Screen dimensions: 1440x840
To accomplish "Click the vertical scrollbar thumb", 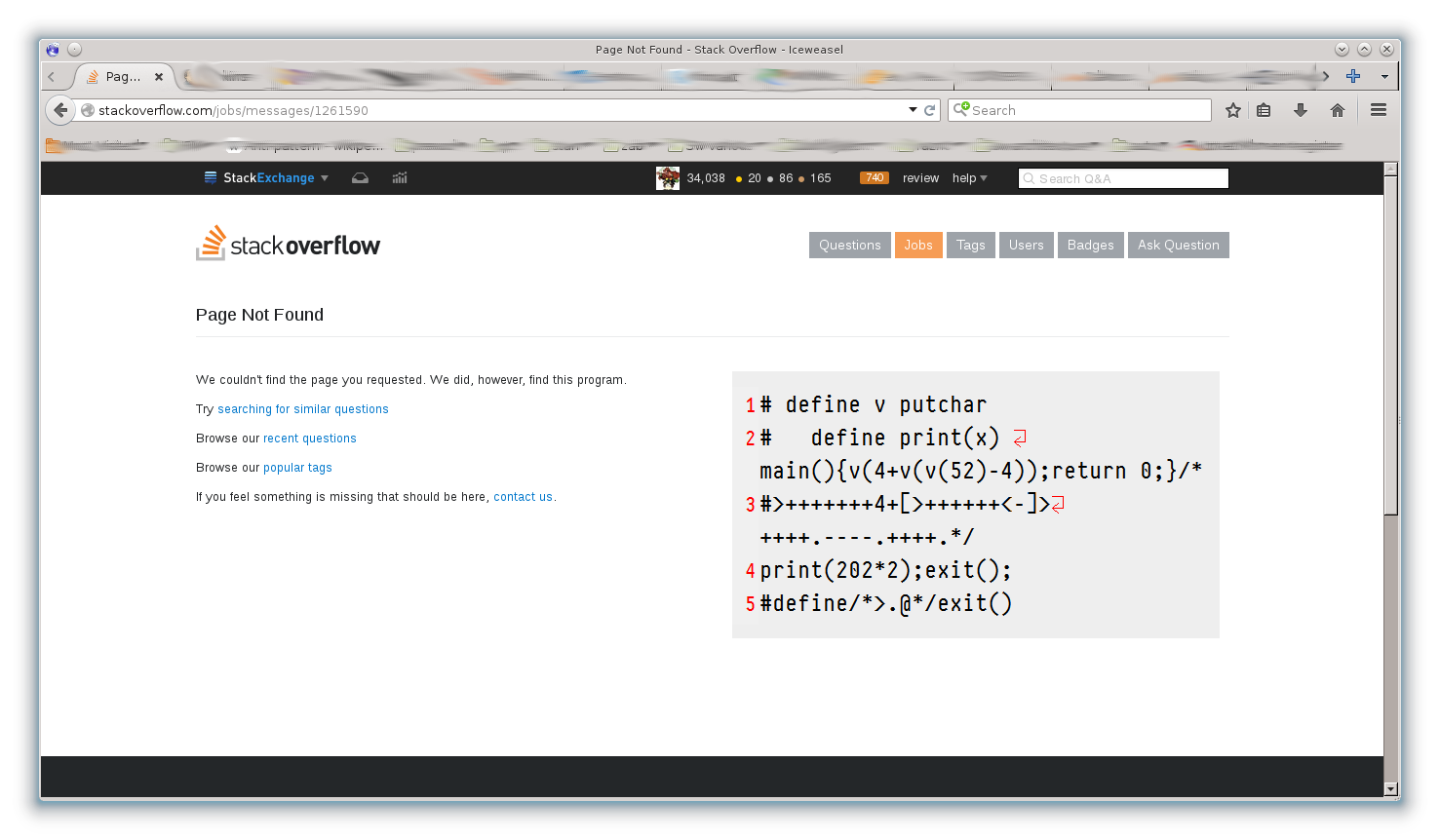I will (x=1391, y=346).
